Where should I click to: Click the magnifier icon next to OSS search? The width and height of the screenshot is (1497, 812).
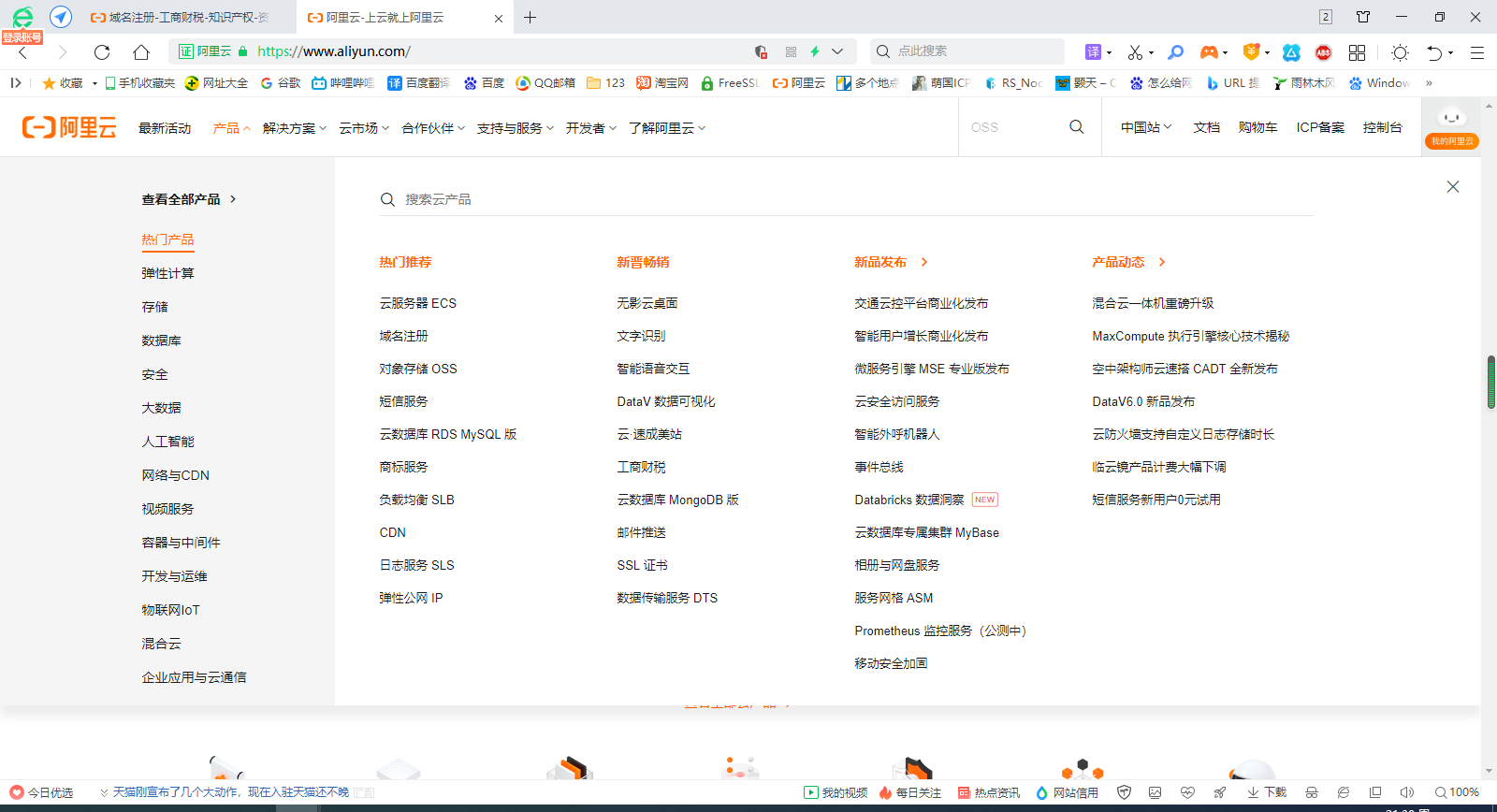[1077, 127]
